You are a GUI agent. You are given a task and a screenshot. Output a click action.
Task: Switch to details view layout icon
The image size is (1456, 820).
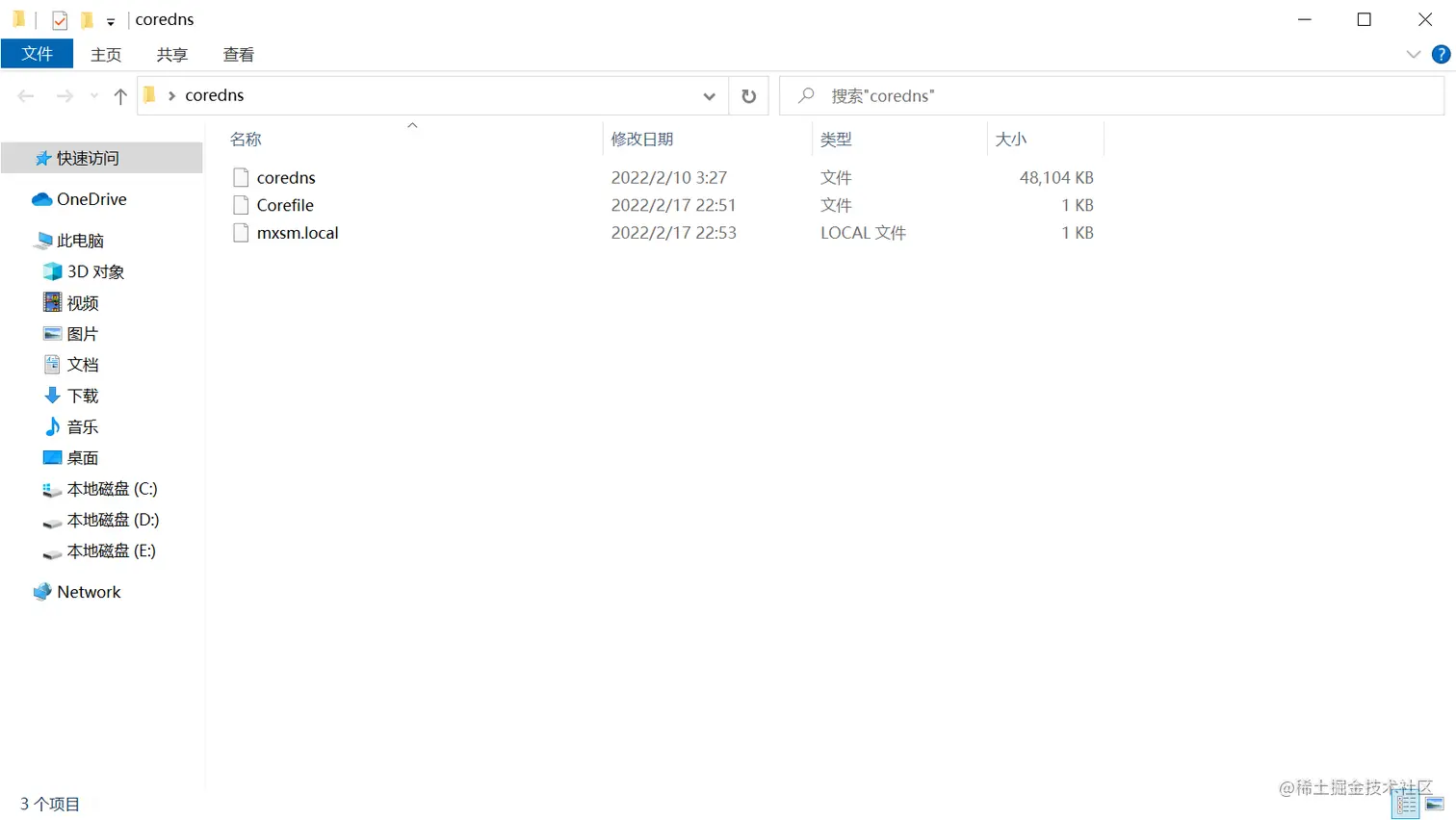[x=1406, y=805]
